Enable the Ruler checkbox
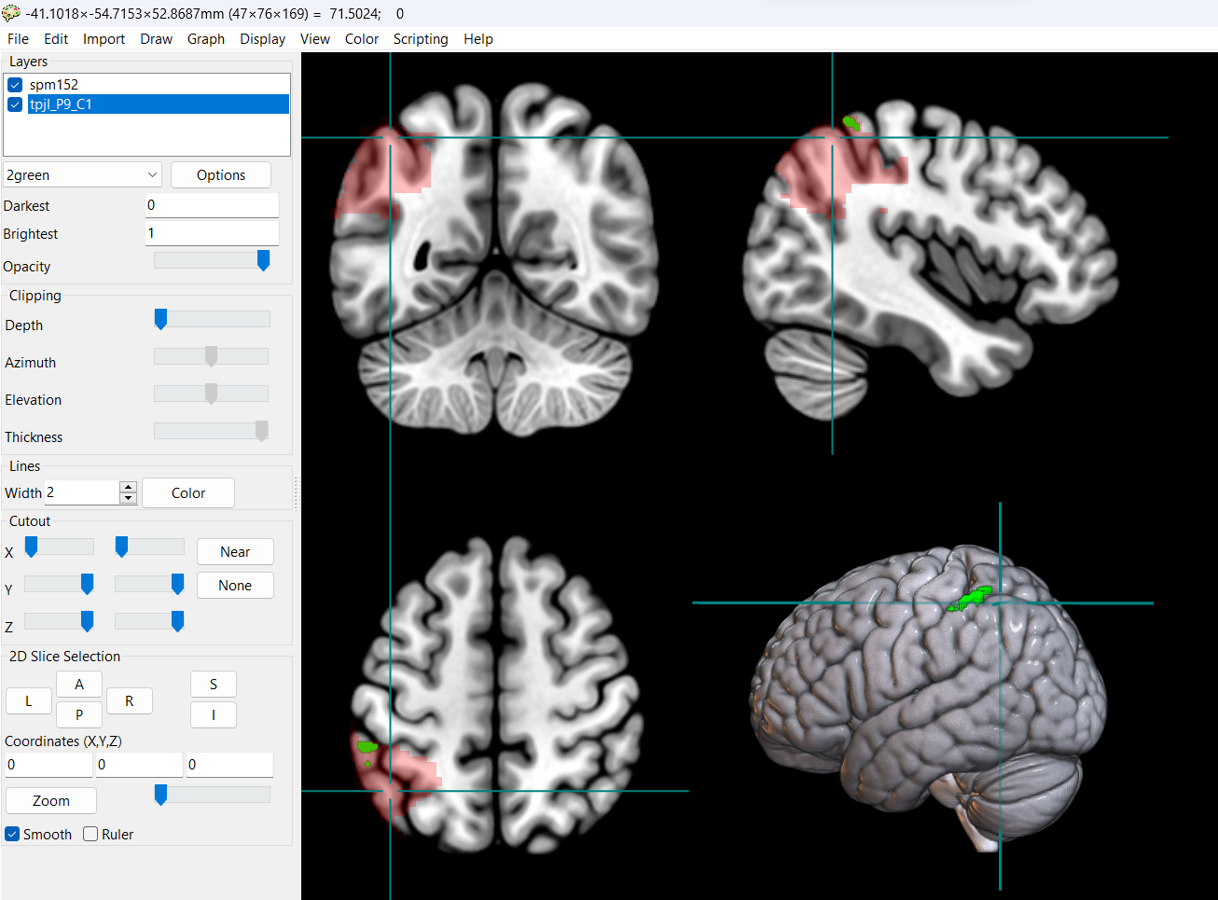The width and height of the screenshot is (1218, 900). [91, 834]
